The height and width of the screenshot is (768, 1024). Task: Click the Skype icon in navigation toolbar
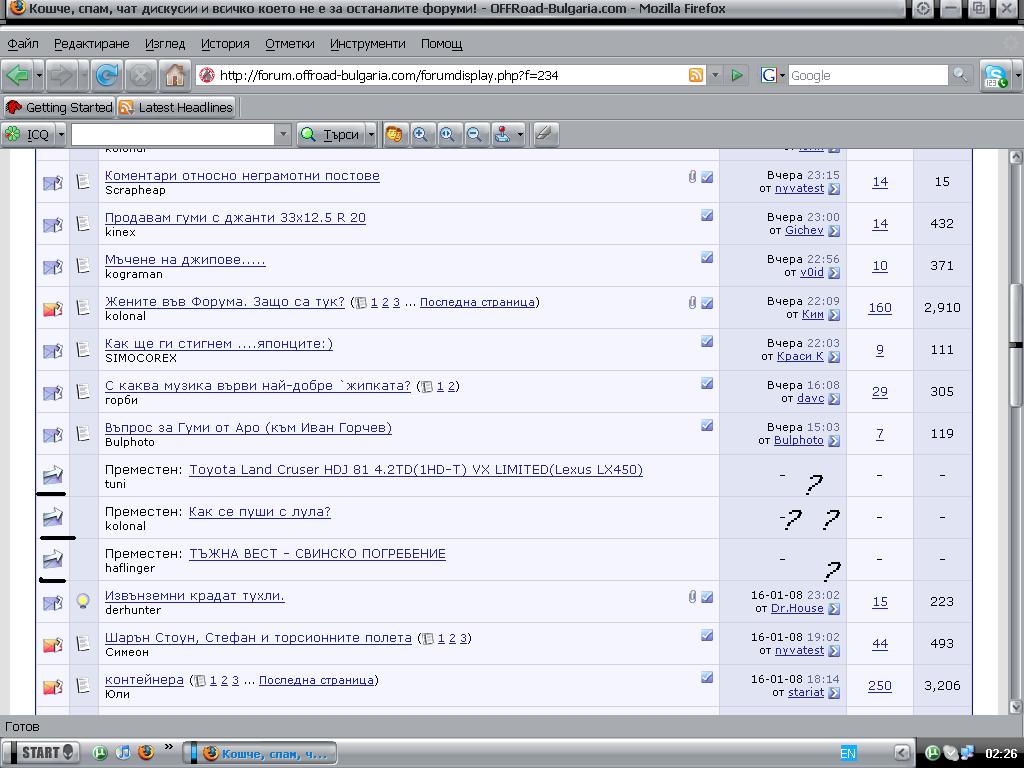[994, 75]
